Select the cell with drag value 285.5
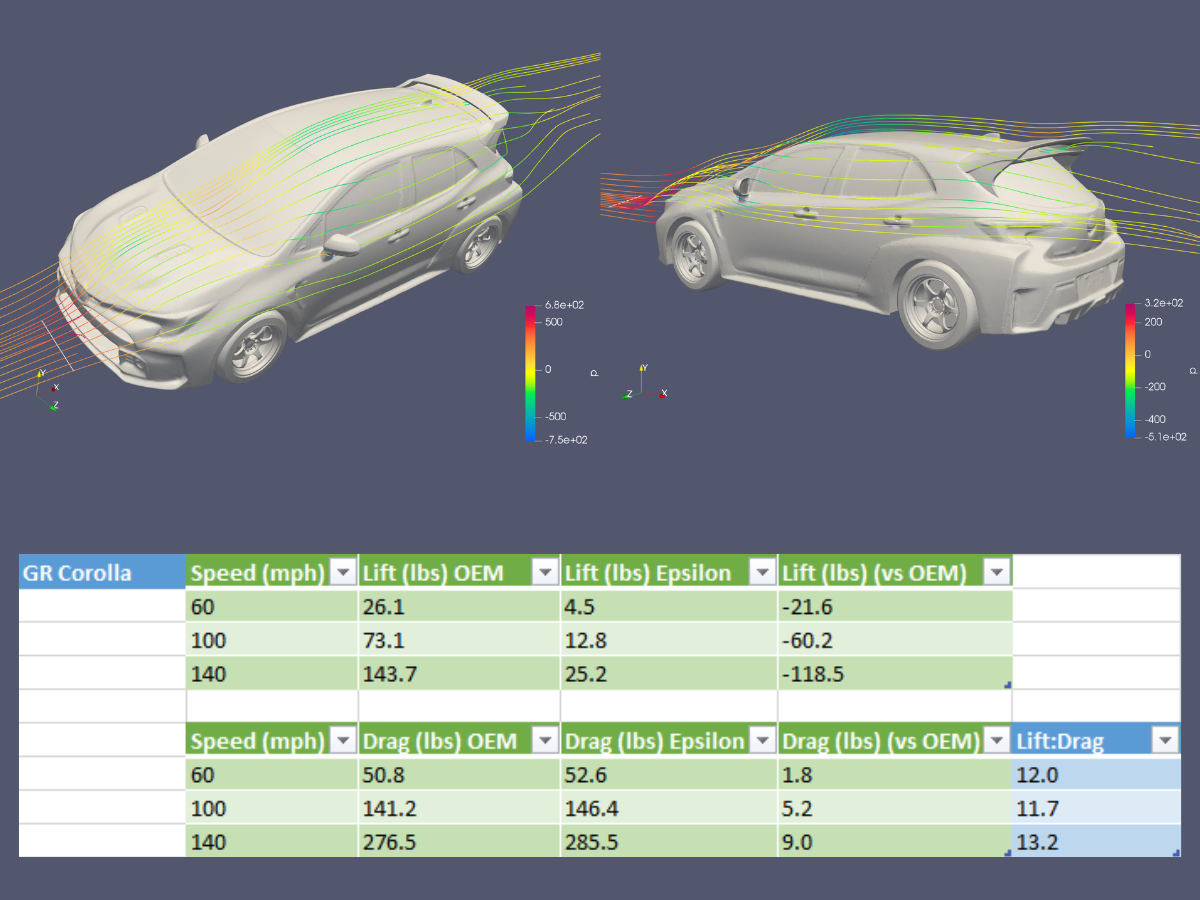The height and width of the screenshot is (900, 1200). pos(668,842)
